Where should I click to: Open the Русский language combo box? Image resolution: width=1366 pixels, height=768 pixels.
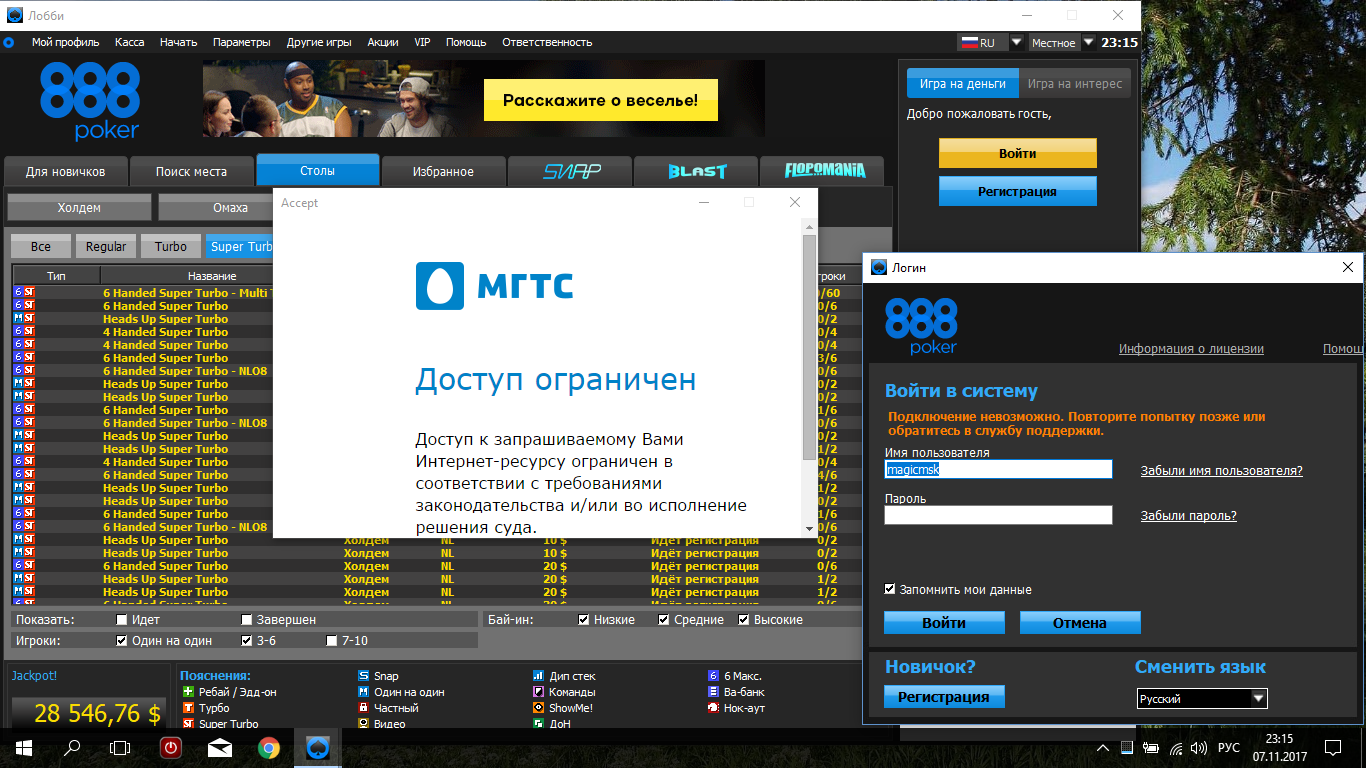pos(1202,699)
